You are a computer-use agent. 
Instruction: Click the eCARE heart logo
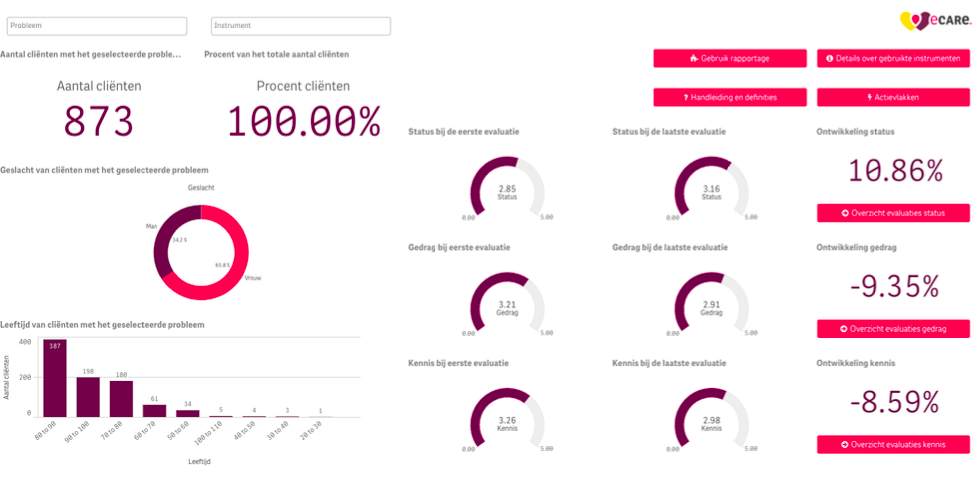[x=936, y=21]
